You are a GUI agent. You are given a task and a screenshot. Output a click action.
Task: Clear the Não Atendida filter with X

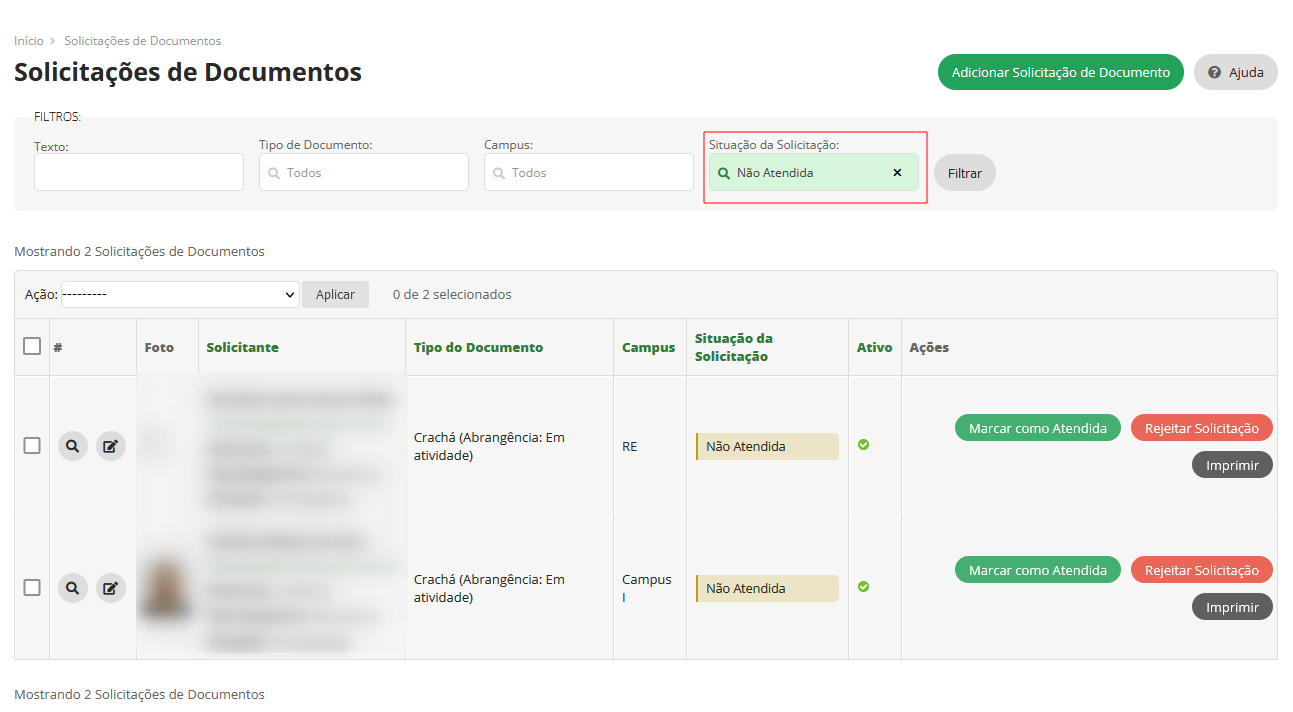coord(897,172)
